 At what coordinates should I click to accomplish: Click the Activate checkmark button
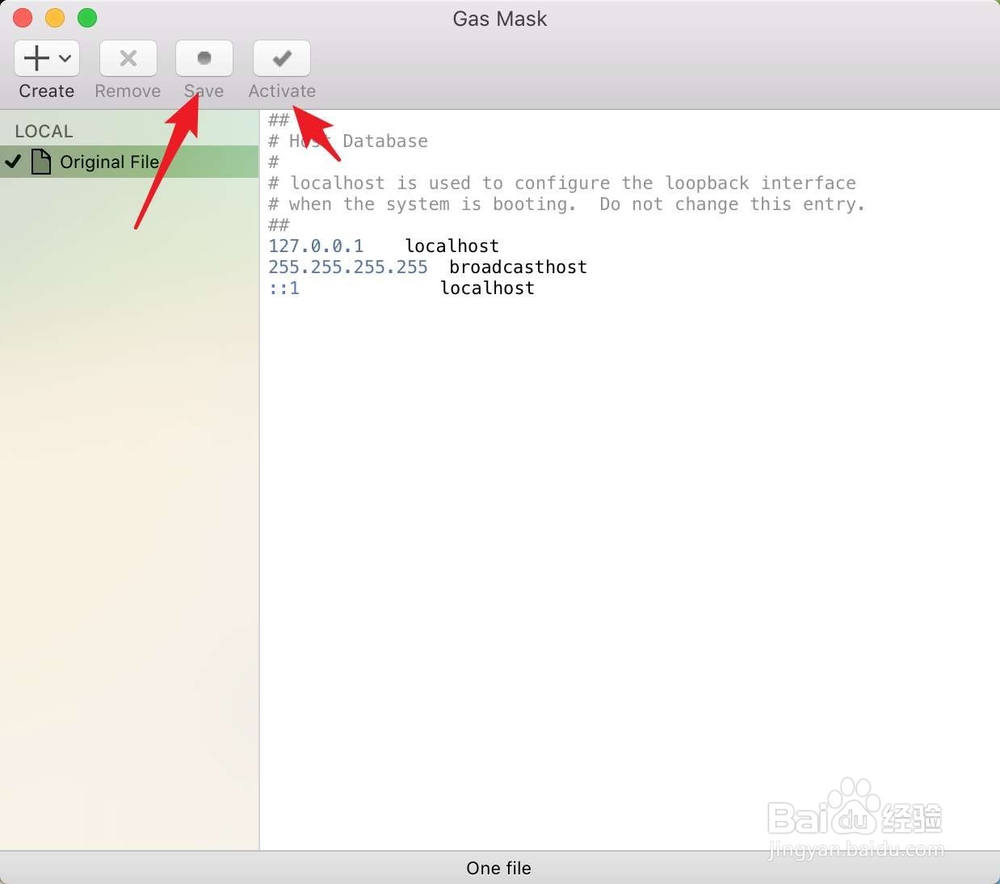tap(282, 58)
